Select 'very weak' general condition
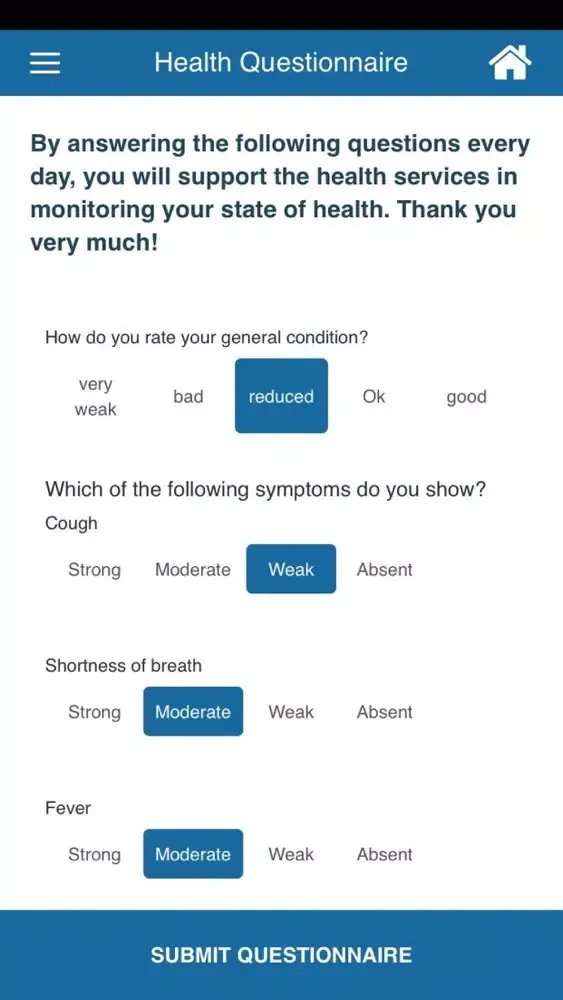Viewport: 563px width, 1000px height. pos(96,397)
